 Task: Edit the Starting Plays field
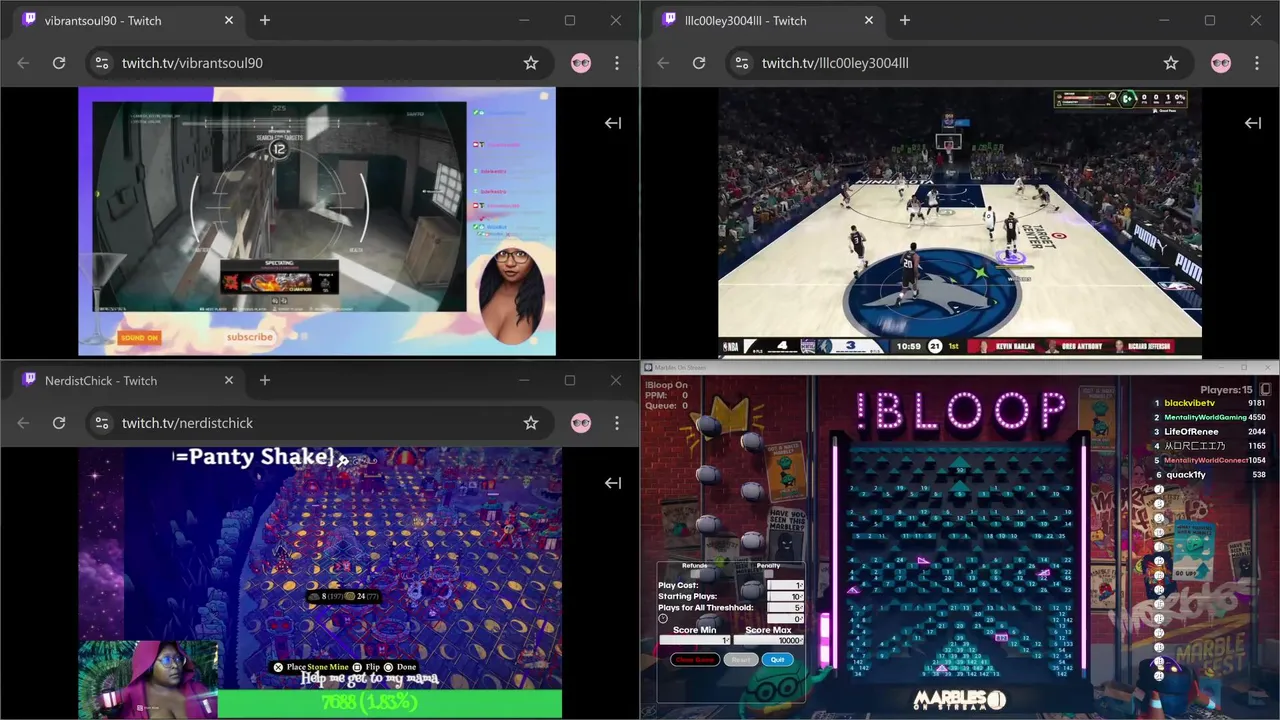785,596
